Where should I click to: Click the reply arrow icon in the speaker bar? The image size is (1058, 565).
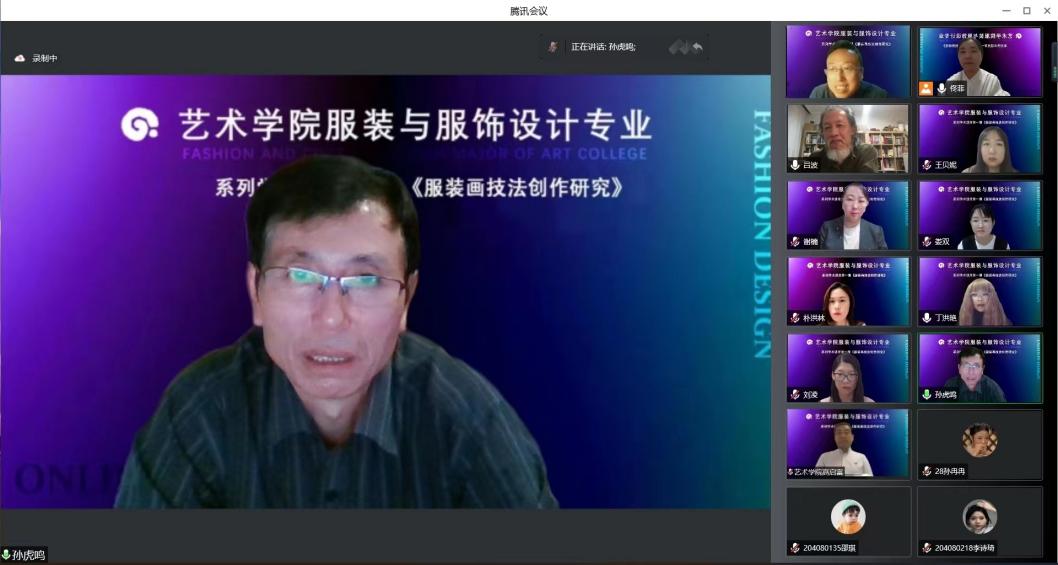click(x=698, y=47)
